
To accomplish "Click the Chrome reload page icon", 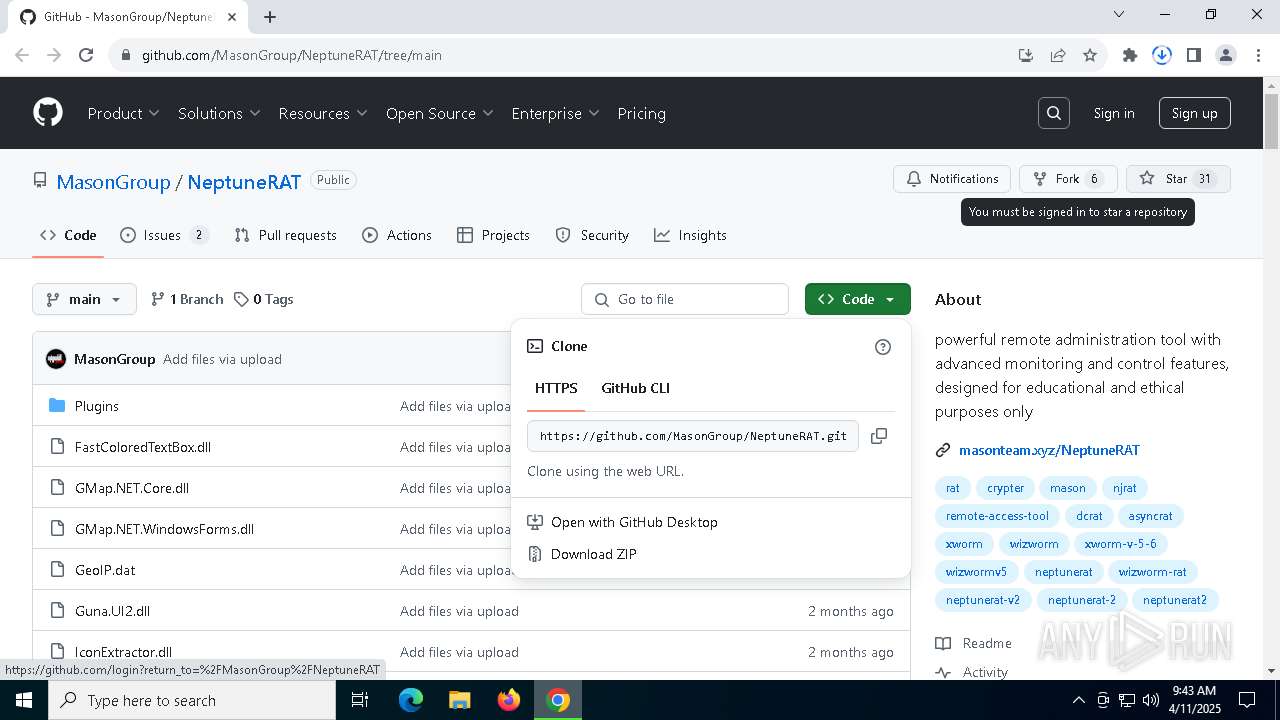I will click(86, 55).
